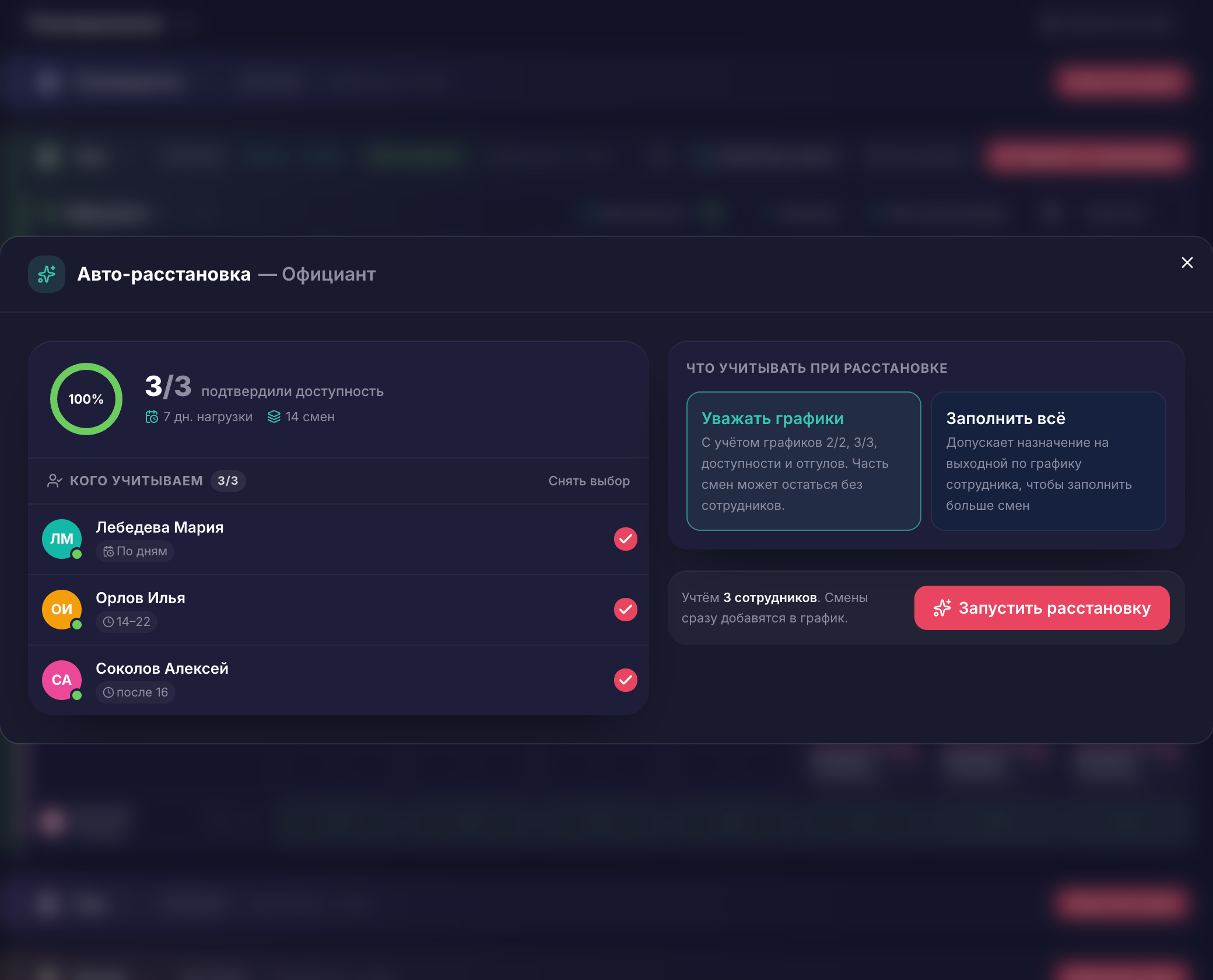Uncheck Лебедева Мария

tap(626, 539)
